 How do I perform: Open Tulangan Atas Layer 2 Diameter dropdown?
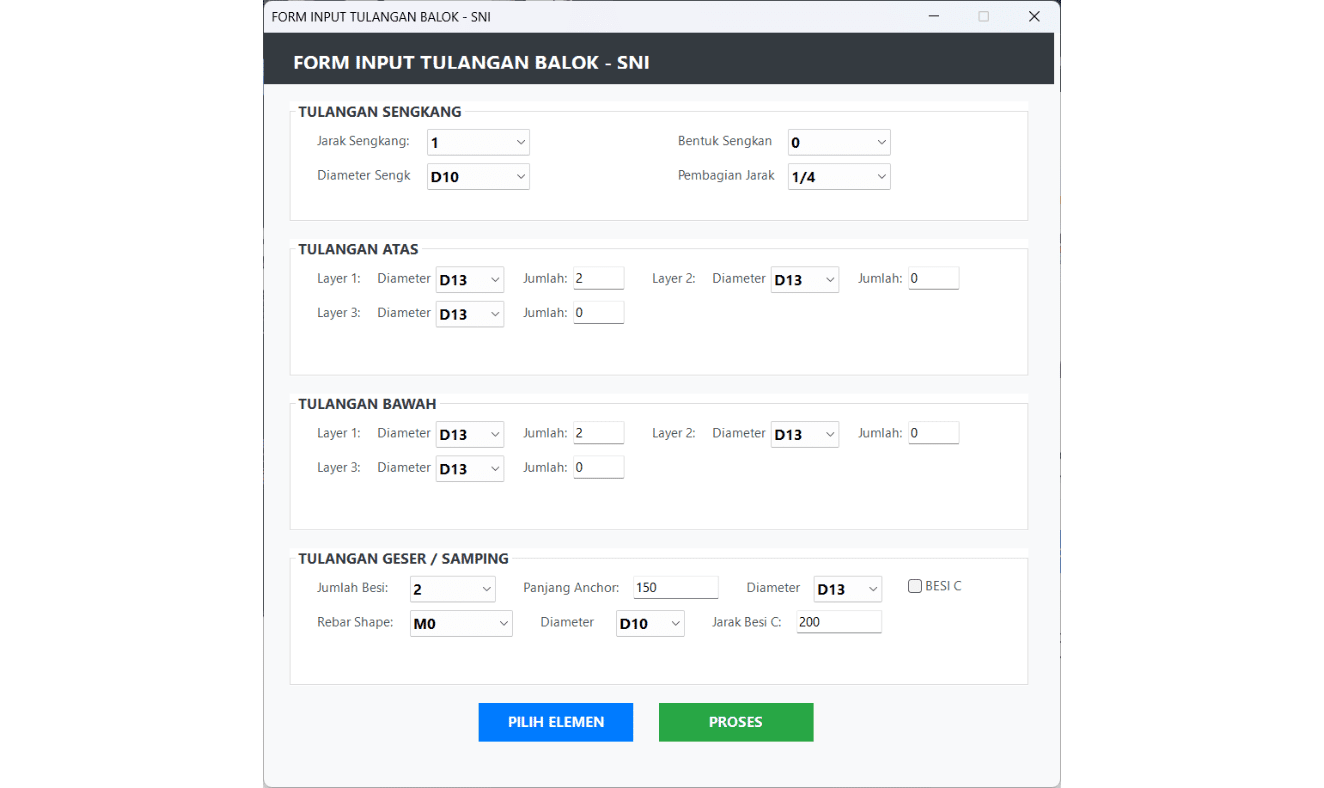(x=805, y=280)
